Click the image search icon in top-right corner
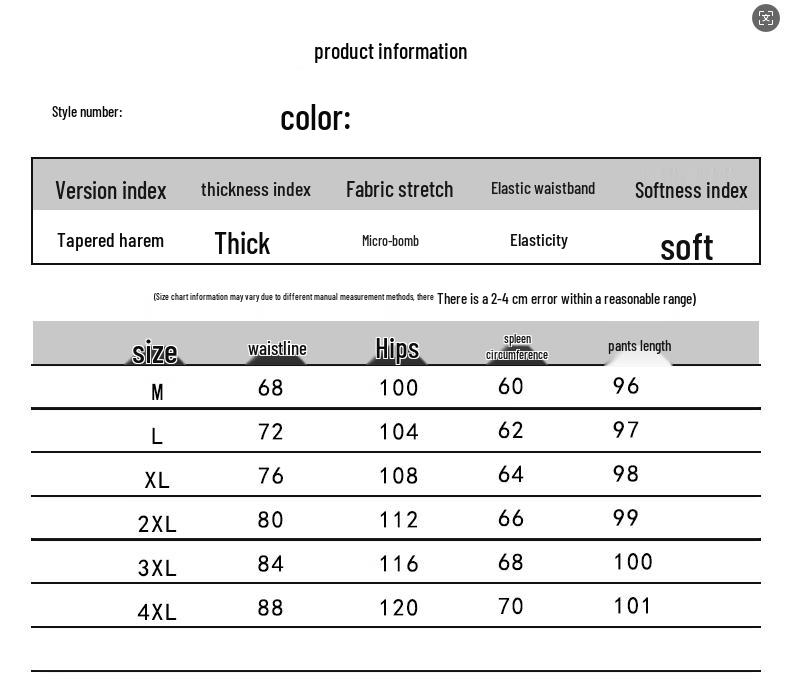This screenshot has height=695, width=789. [765, 18]
